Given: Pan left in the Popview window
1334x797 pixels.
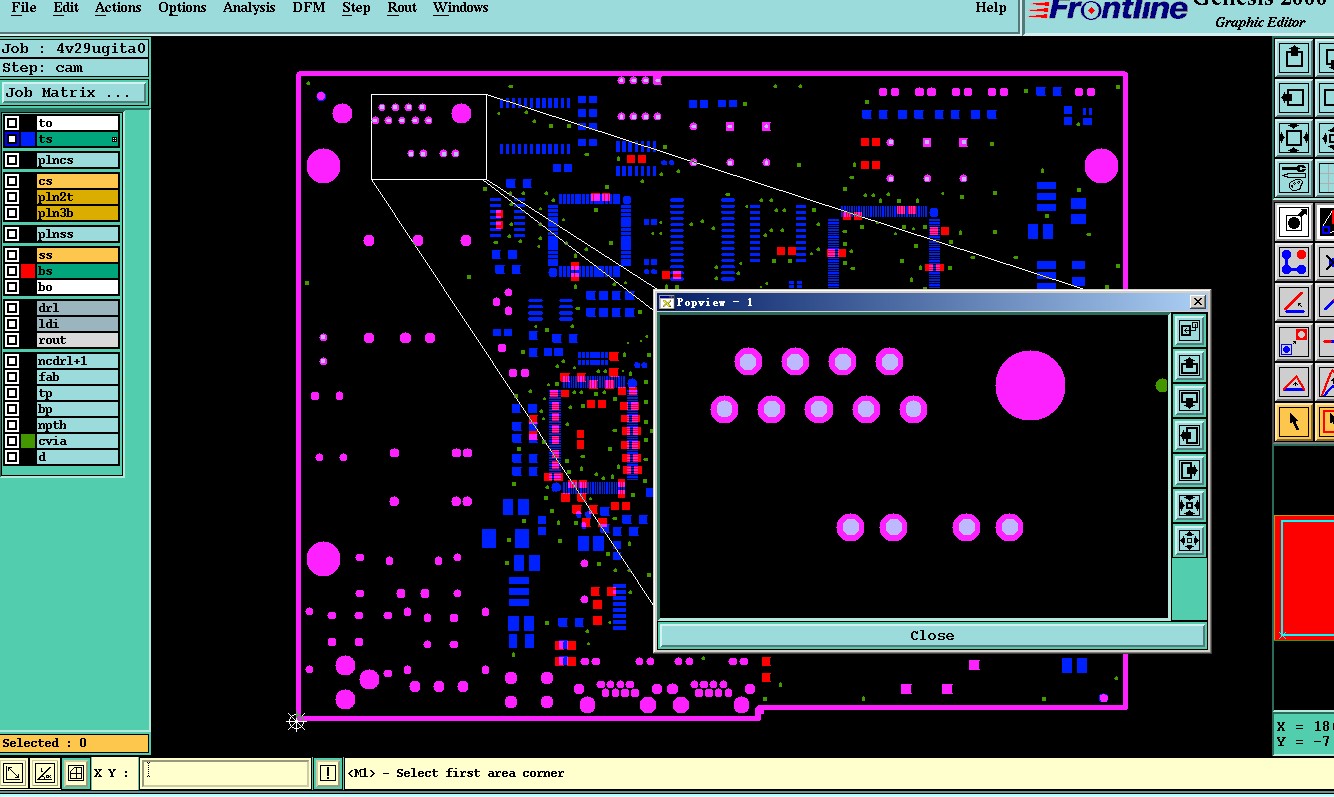Looking at the screenshot, I should pyautogui.click(x=1189, y=435).
